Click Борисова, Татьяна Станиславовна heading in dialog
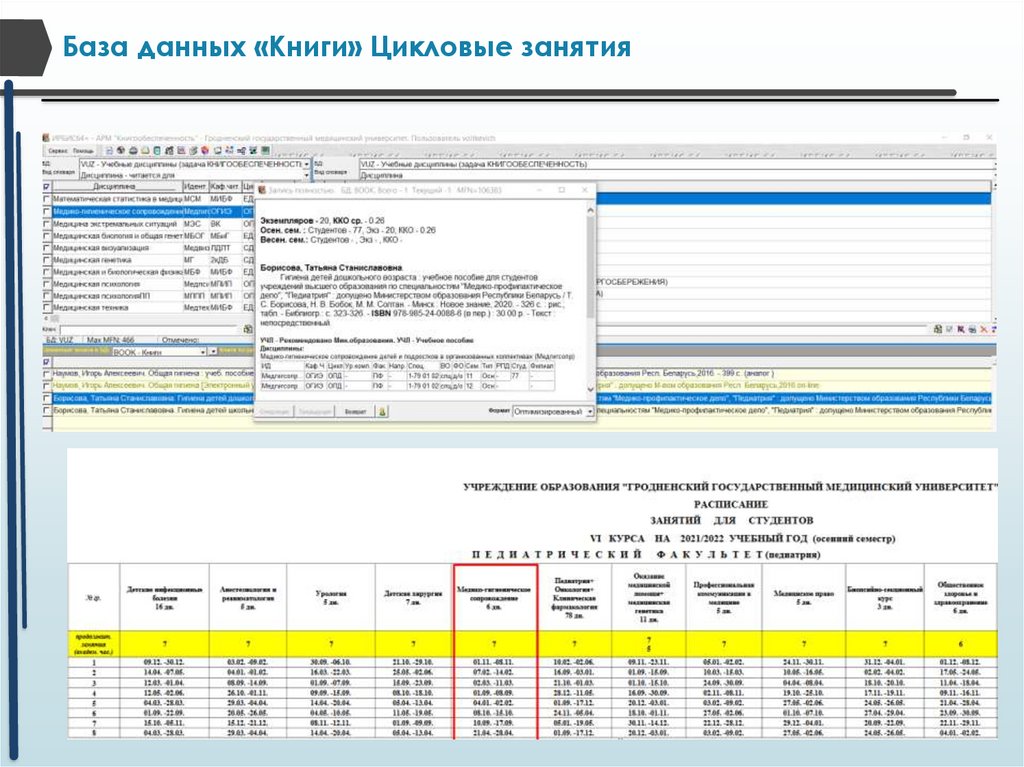The width and height of the screenshot is (1024, 767). tap(331, 268)
